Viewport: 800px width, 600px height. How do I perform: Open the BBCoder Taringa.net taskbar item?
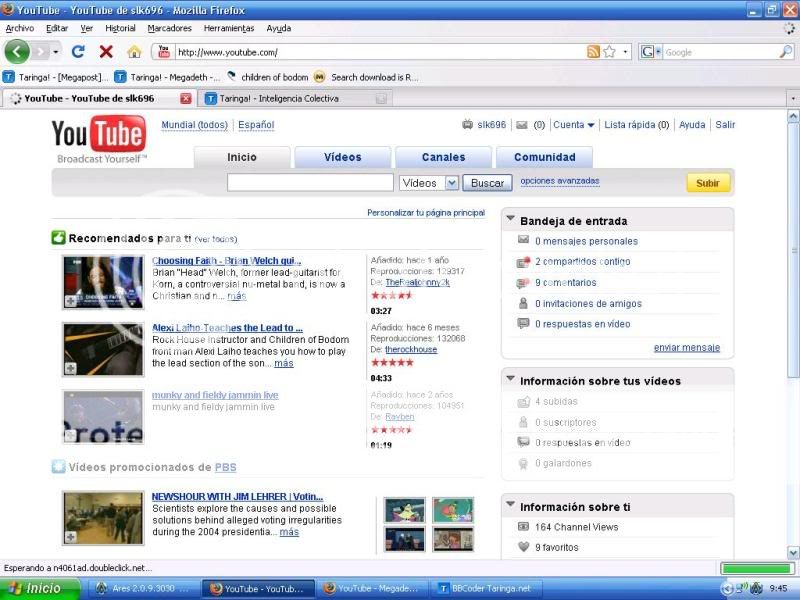click(488, 589)
